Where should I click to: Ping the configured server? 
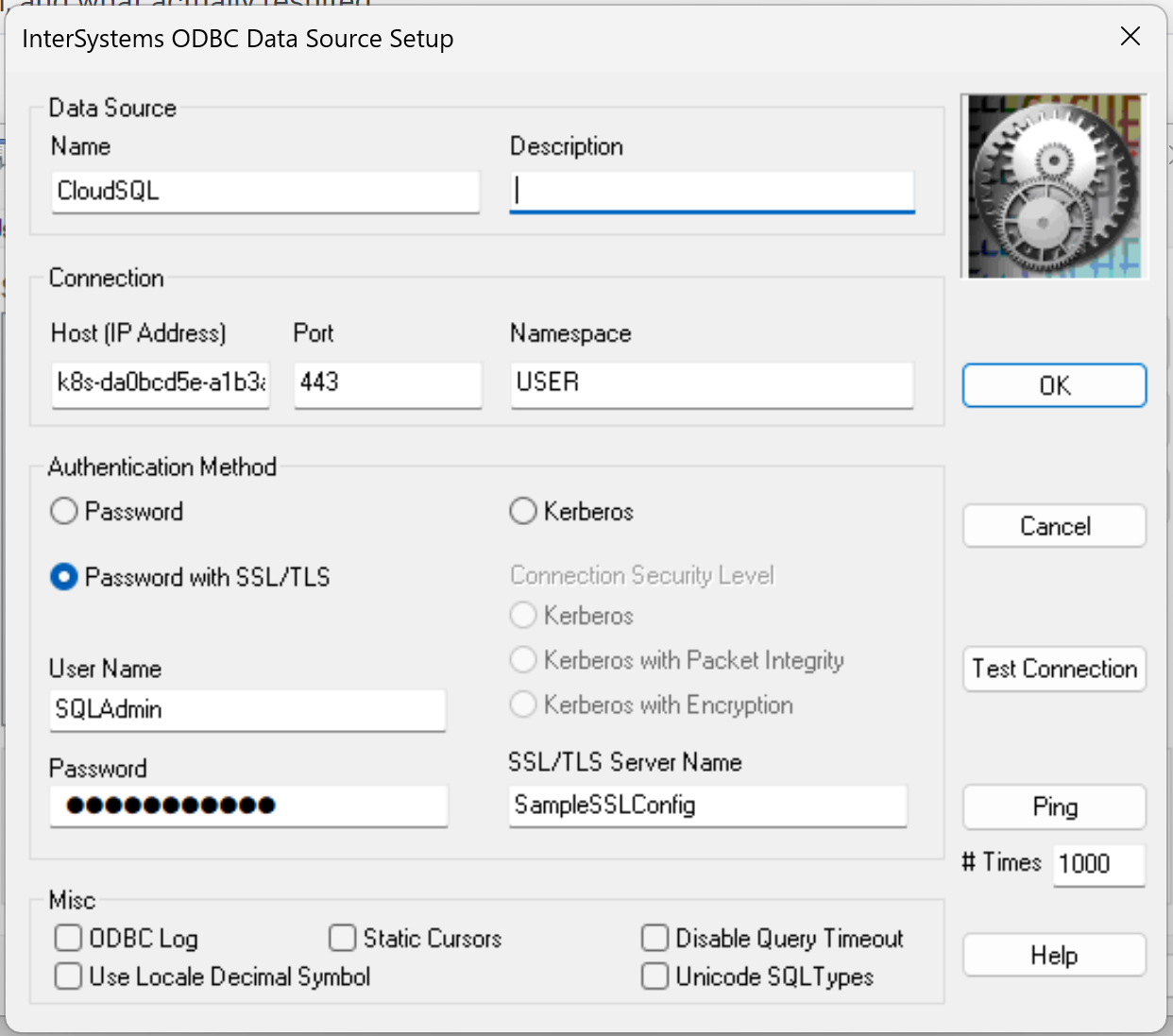(1054, 807)
